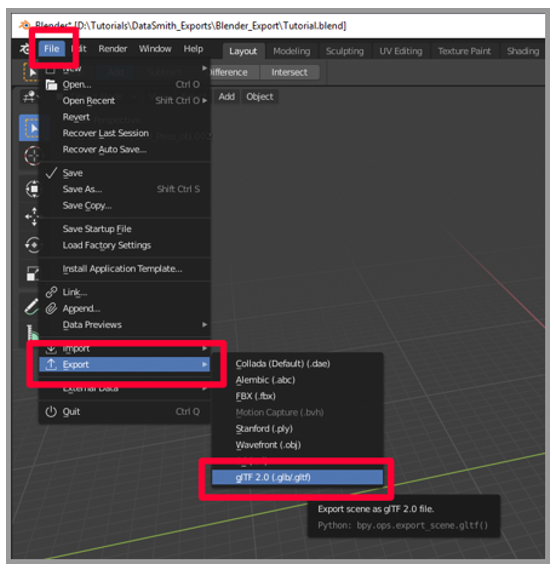
Task: Select the Move tool in toolbar
Action: (32, 217)
